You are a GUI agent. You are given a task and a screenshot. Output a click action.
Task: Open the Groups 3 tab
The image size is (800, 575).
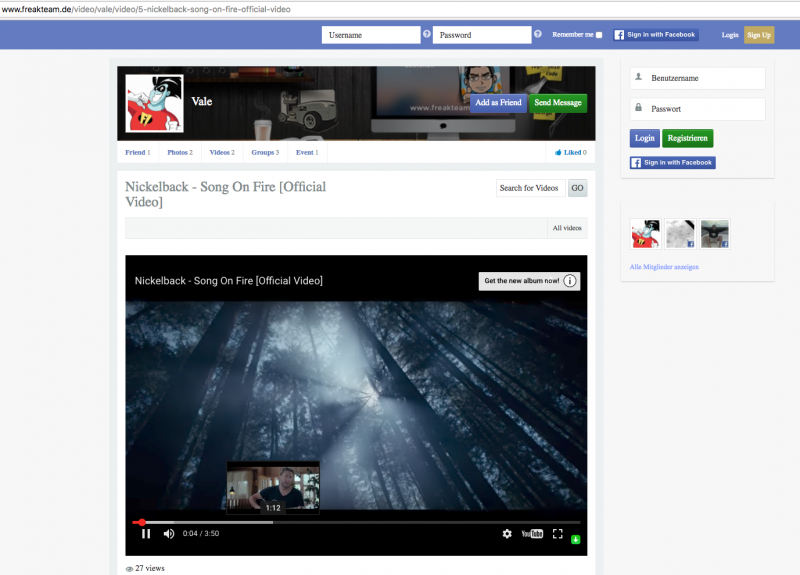pos(265,152)
